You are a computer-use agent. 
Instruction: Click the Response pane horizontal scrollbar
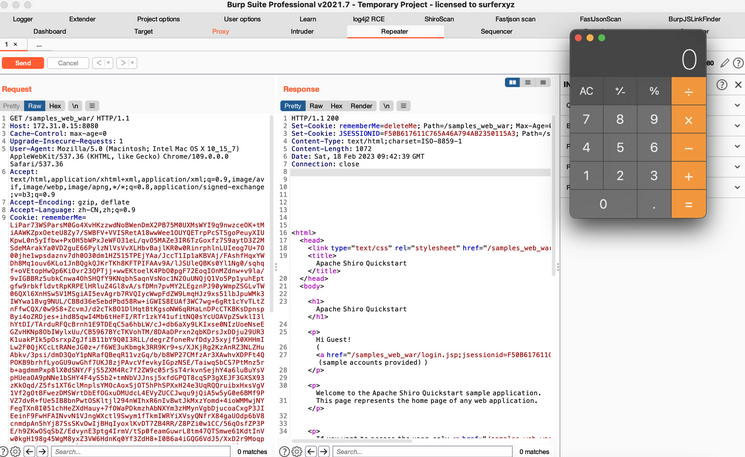(x=352, y=441)
